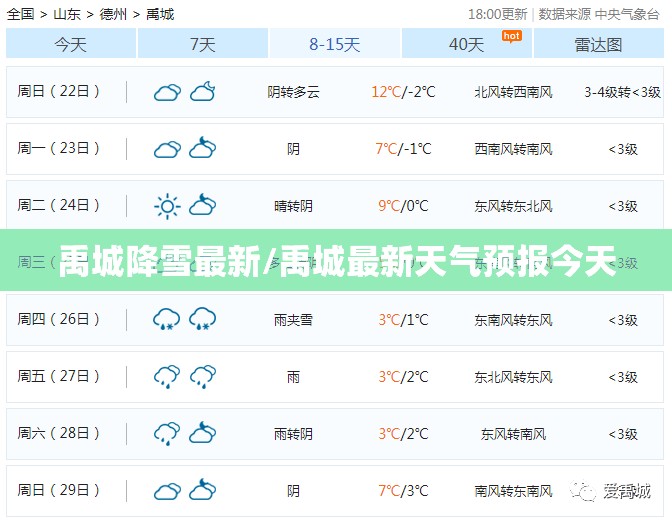Click the orange hot badge
672x521 pixels.
coord(512,36)
